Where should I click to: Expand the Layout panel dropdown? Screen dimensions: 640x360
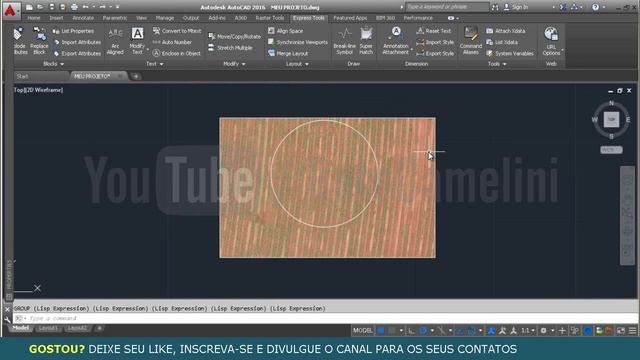tap(297, 64)
